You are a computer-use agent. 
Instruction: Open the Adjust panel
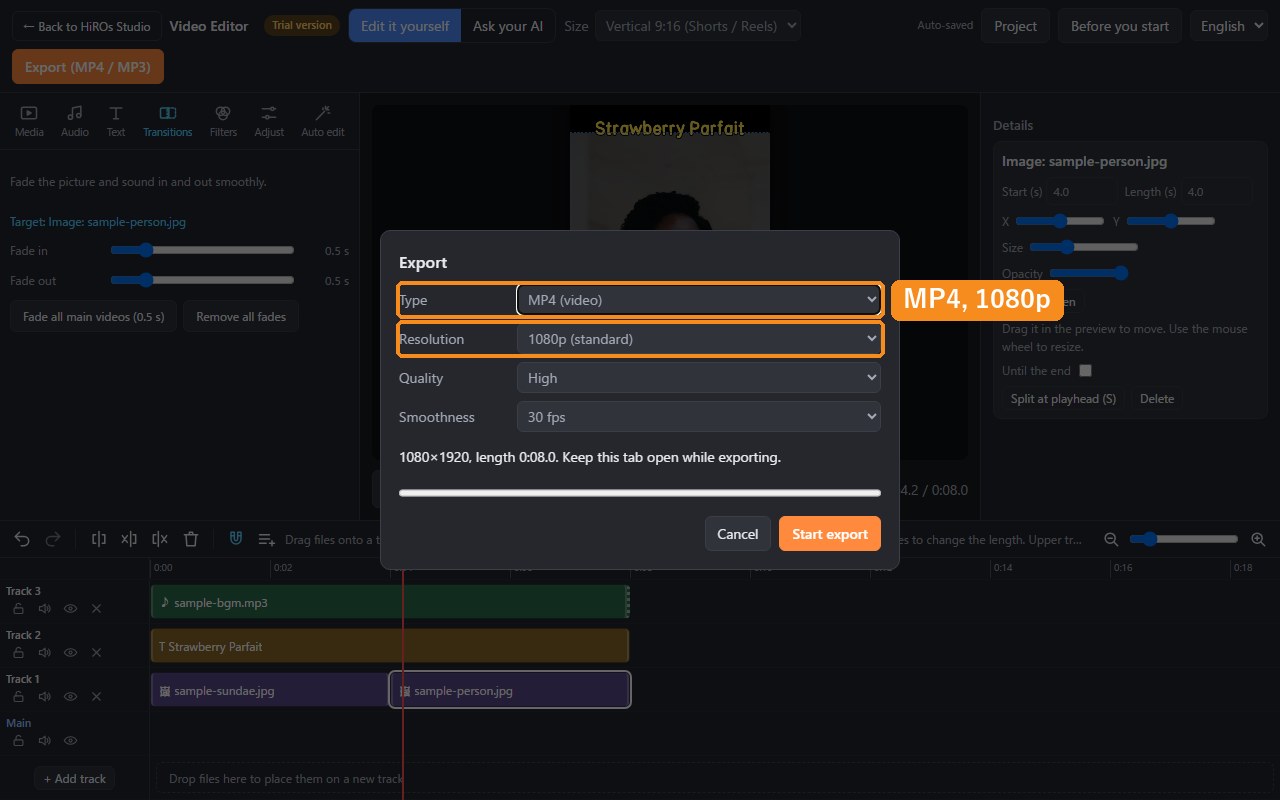(x=269, y=121)
